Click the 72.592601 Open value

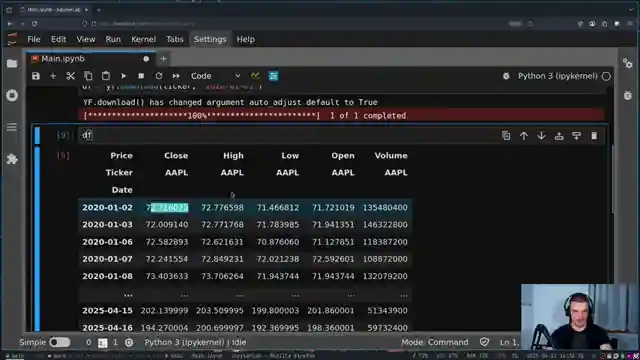pyautogui.click(x=333, y=259)
